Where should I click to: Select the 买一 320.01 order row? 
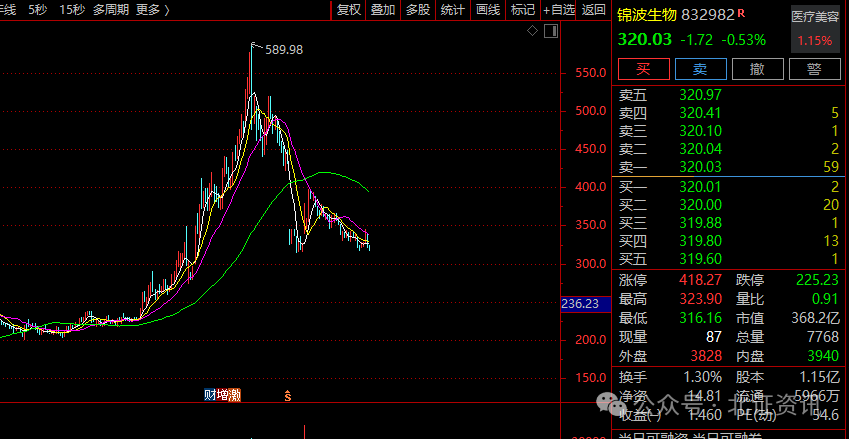(x=729, y=188)
